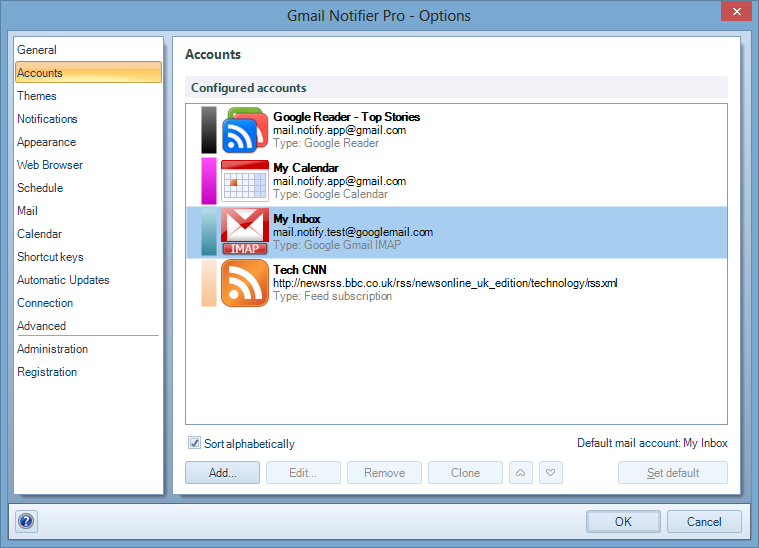Screen dimensions: 759x548
Task: Click 'Type: Google Reader' text
Action: [326, 143]
